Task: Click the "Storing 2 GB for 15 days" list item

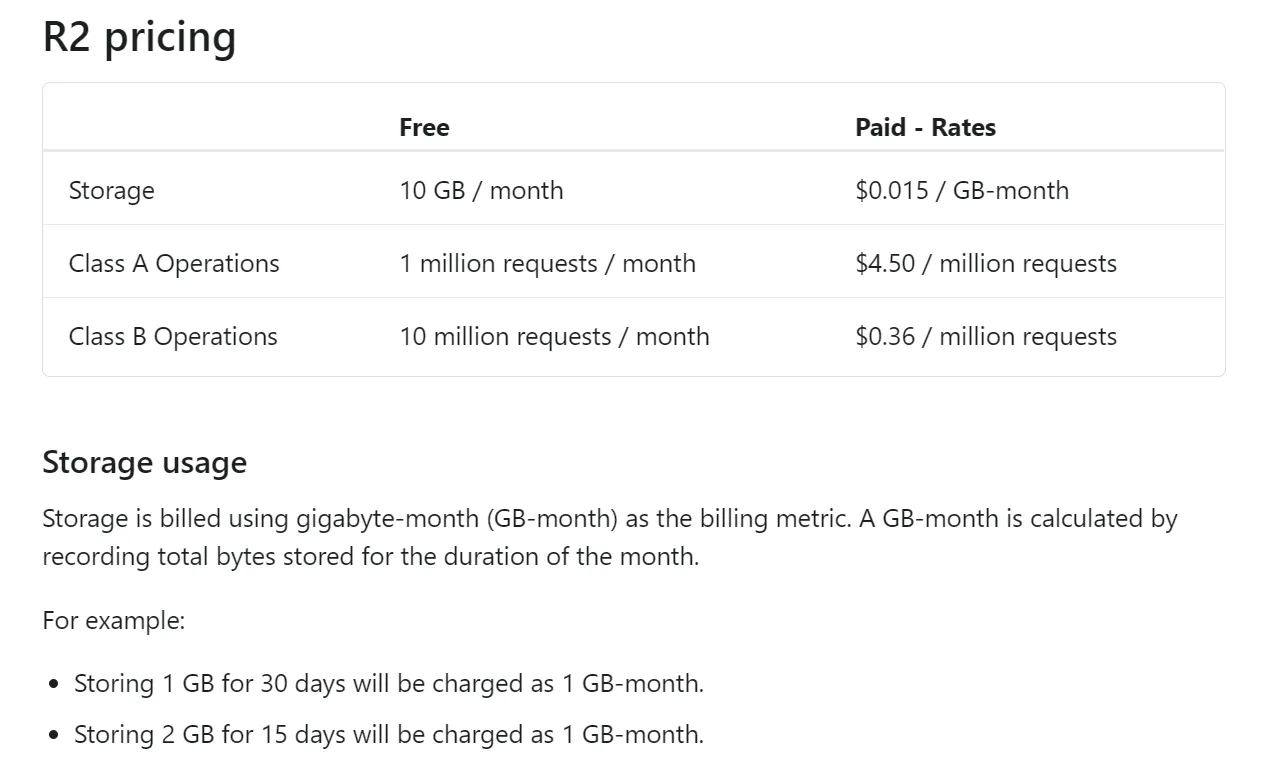Action: point(388,734)
